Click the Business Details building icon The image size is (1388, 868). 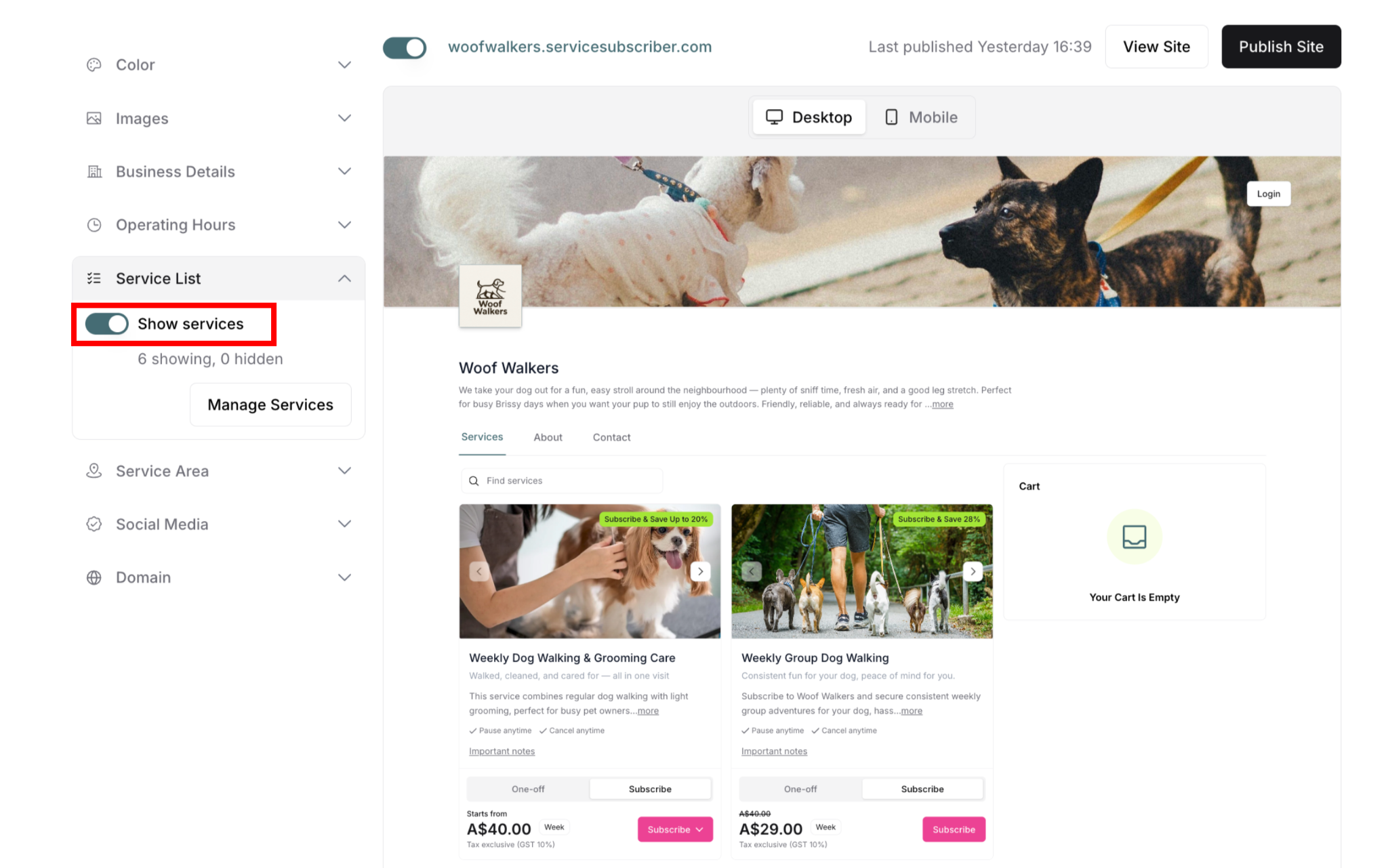[x=94, y=171]
